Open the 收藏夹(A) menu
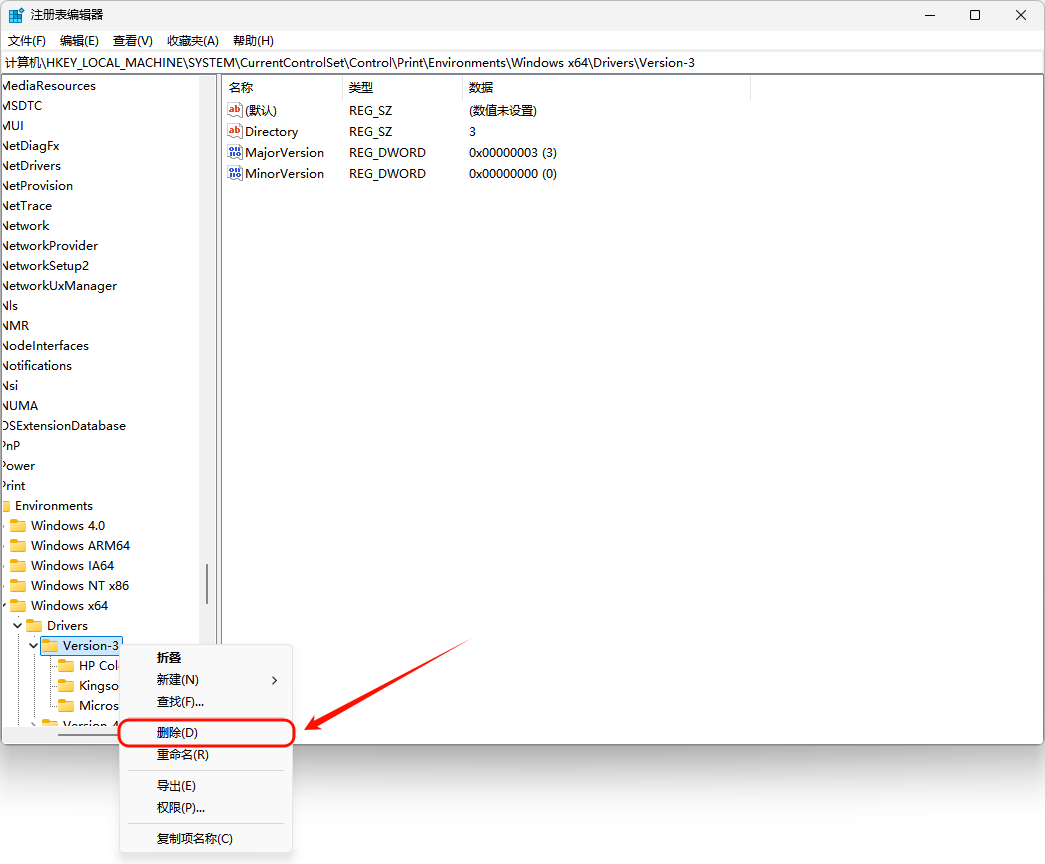This screenshot has width=1045, height=864. tap(192, 41)
